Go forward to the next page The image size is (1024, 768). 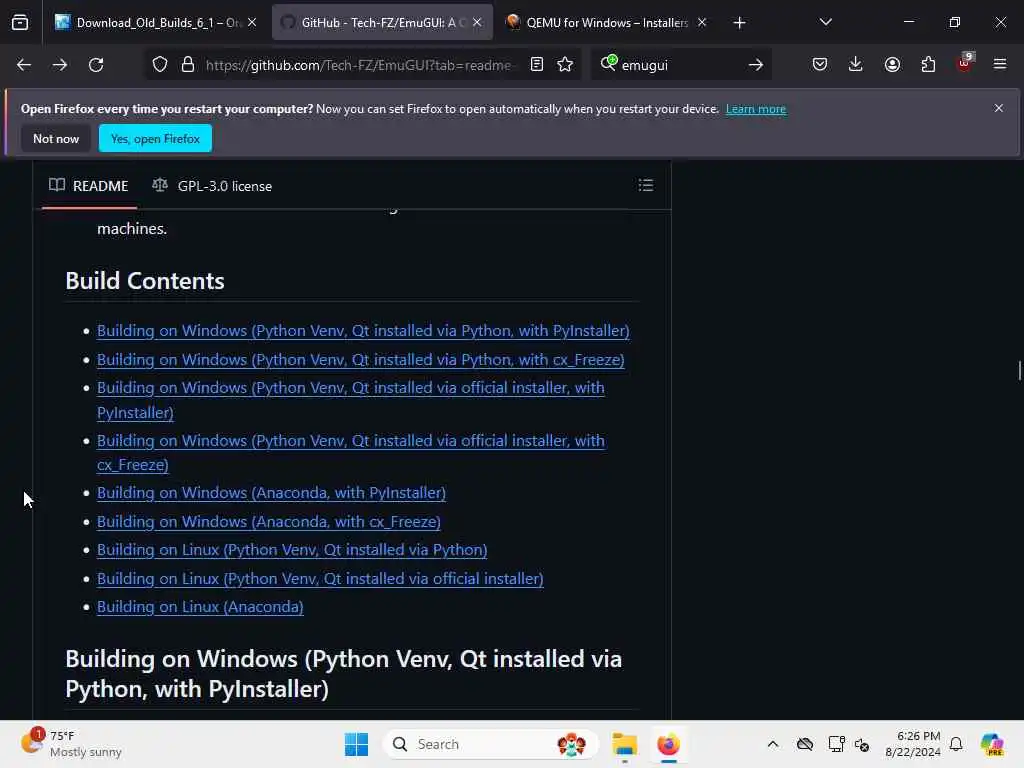click(59, 65)
